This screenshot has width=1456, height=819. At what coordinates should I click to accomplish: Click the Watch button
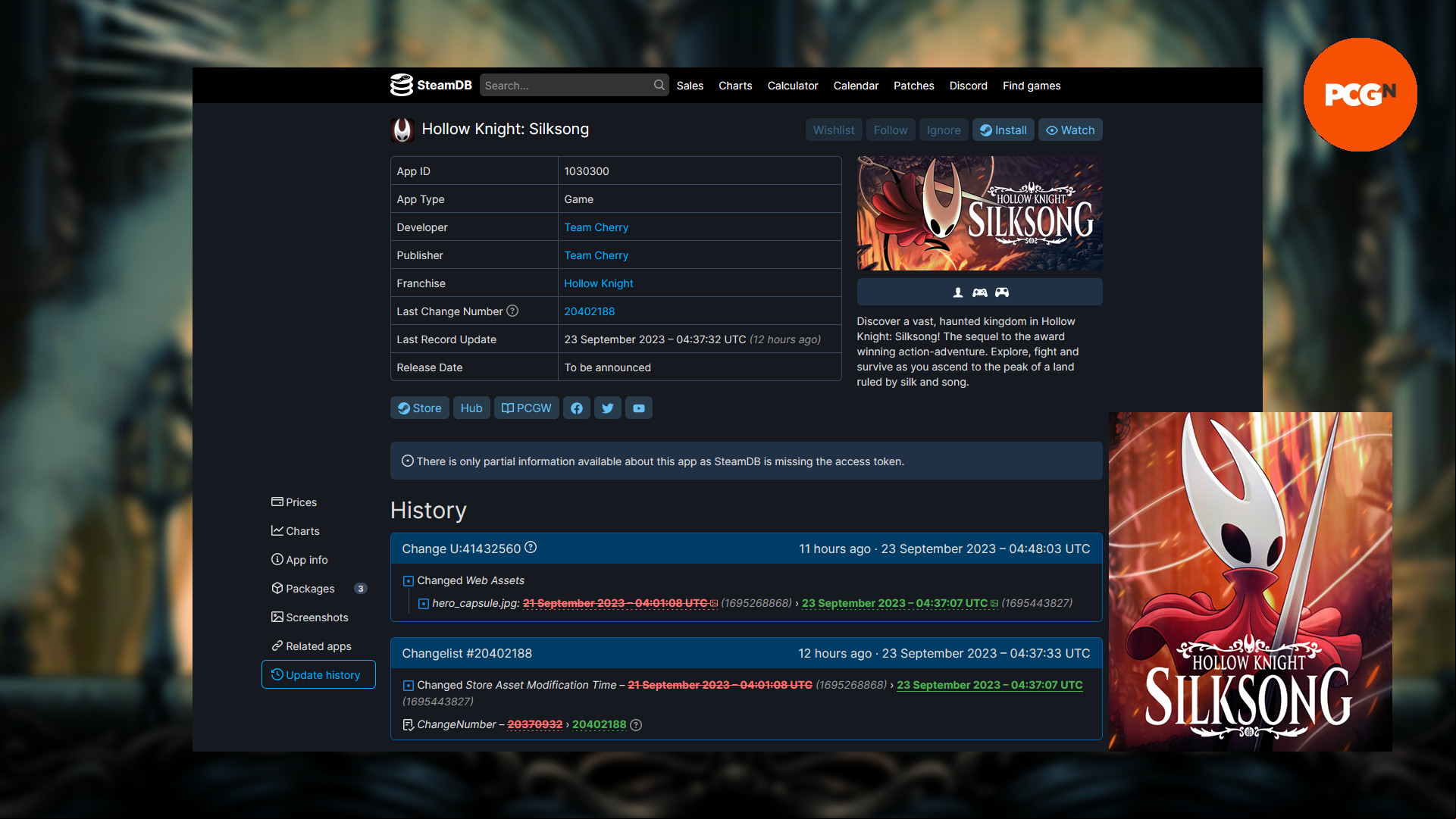pyautogui.click(x=1070, y=130)
